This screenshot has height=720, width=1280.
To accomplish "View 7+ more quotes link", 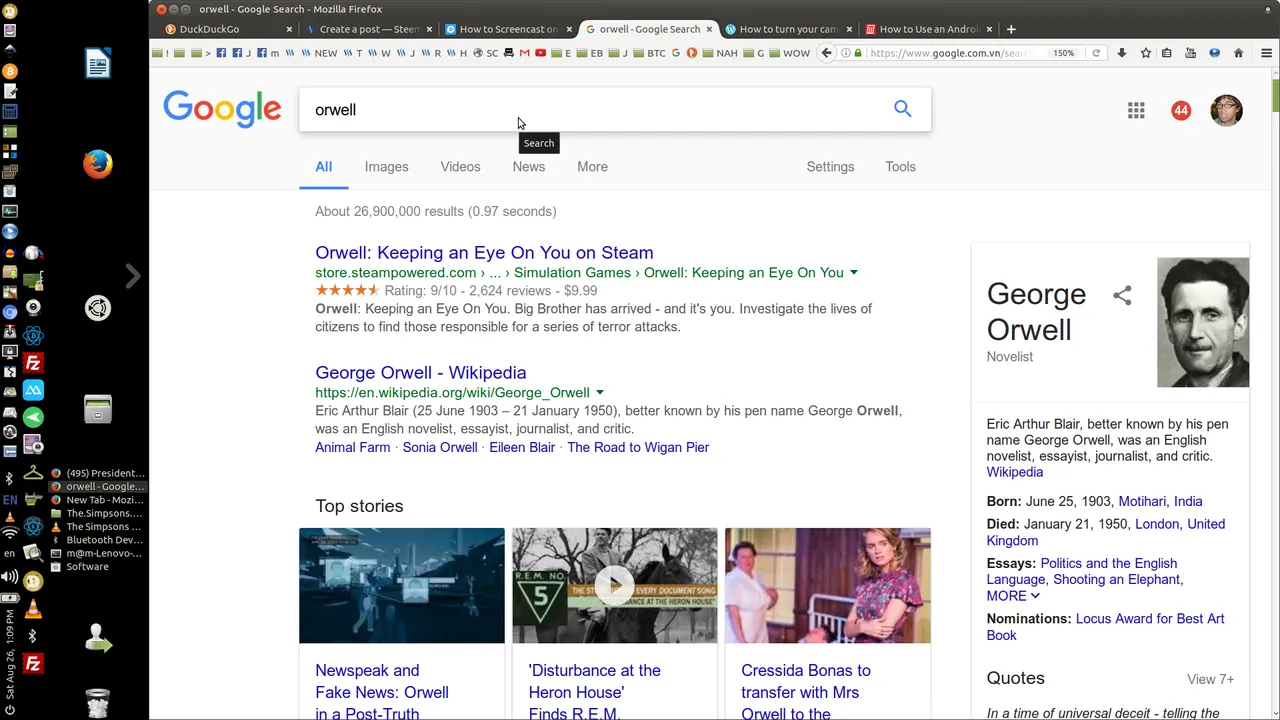I will pyautogui.click(x=1210, y=679).
